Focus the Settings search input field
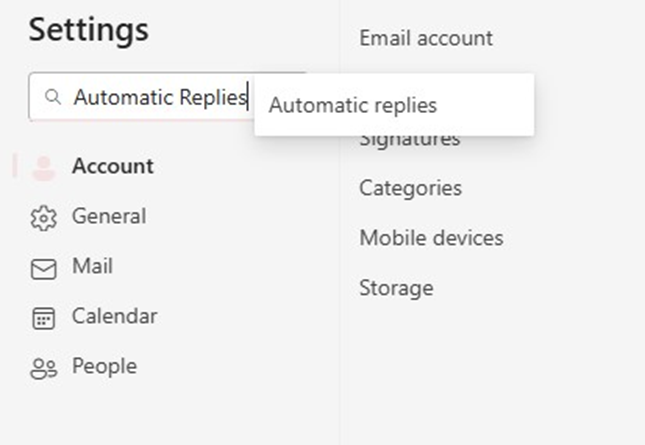 click(142, 97)
